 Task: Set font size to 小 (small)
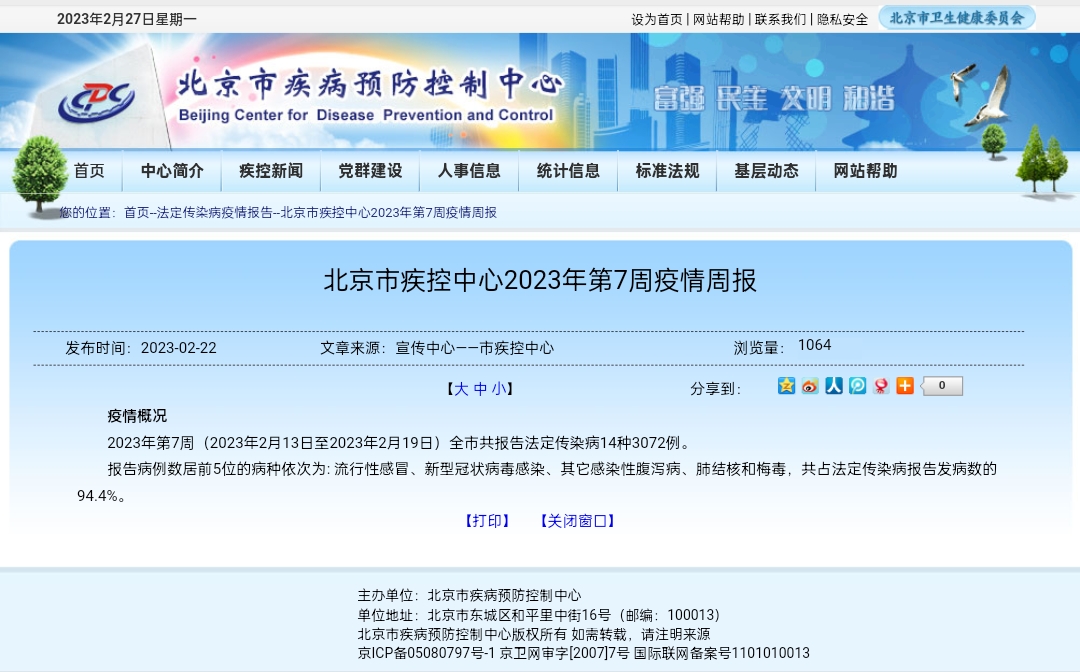[498, 389]
